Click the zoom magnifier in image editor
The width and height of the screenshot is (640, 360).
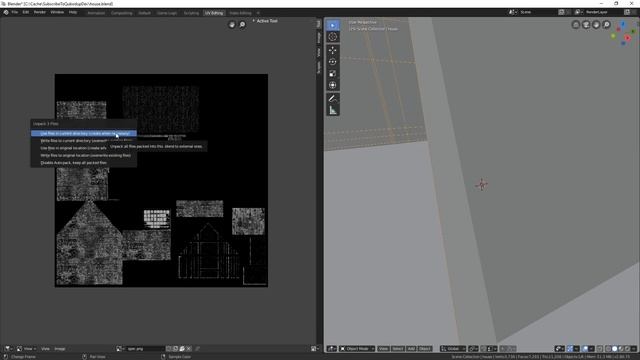(242, 25)
